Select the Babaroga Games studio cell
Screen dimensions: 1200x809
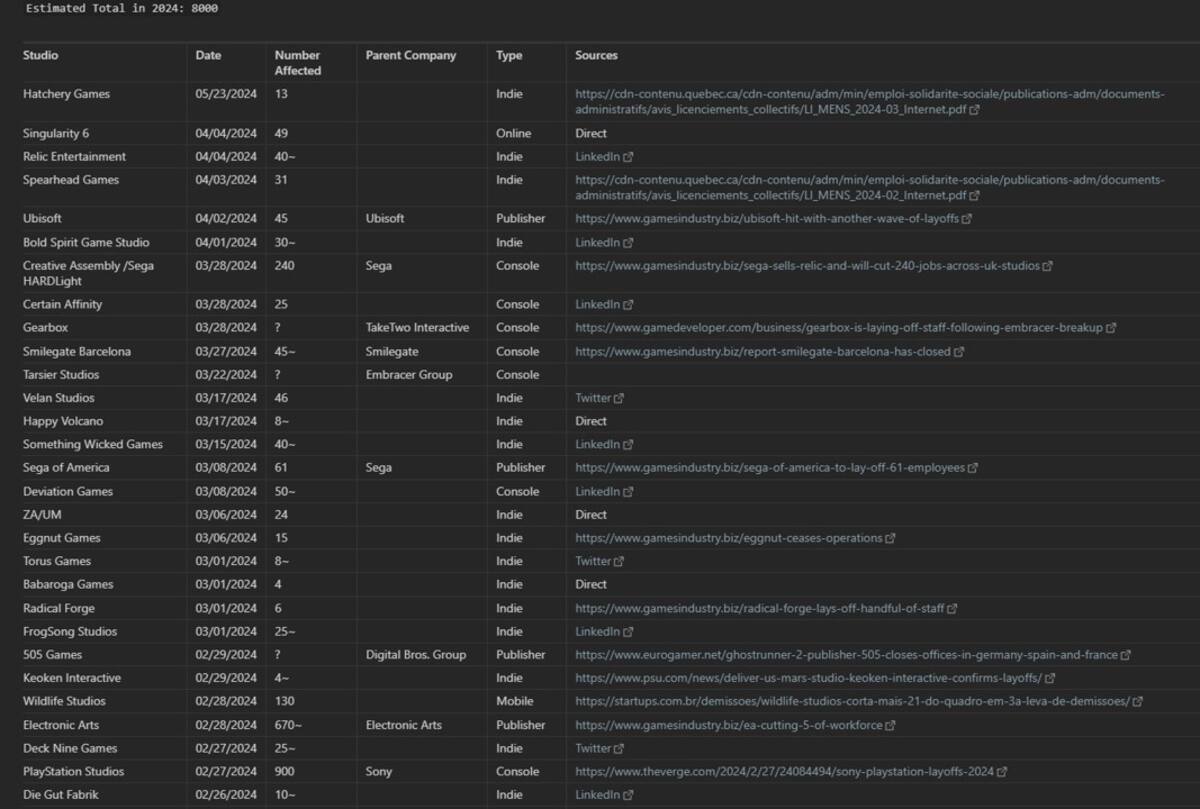click(68, 585)
